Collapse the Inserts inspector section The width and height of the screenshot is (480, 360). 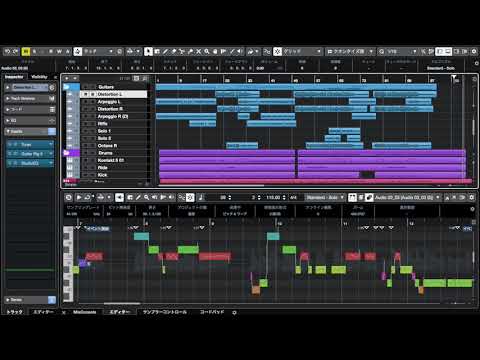pyautogui.click(x=29, y=131)
